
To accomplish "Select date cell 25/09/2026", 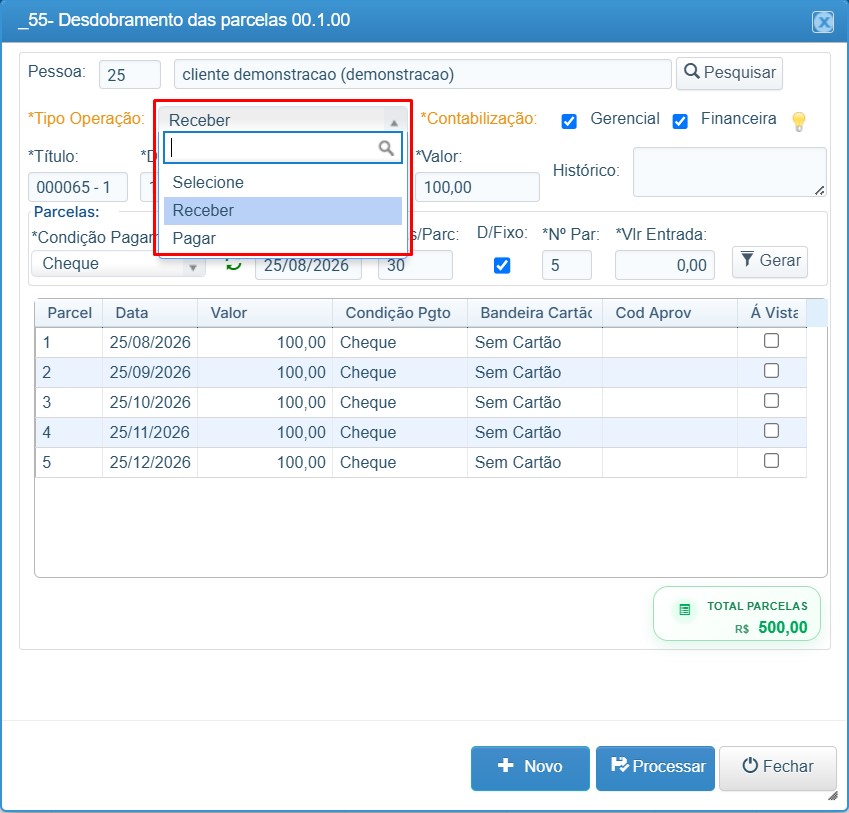I will click(150, 372).
